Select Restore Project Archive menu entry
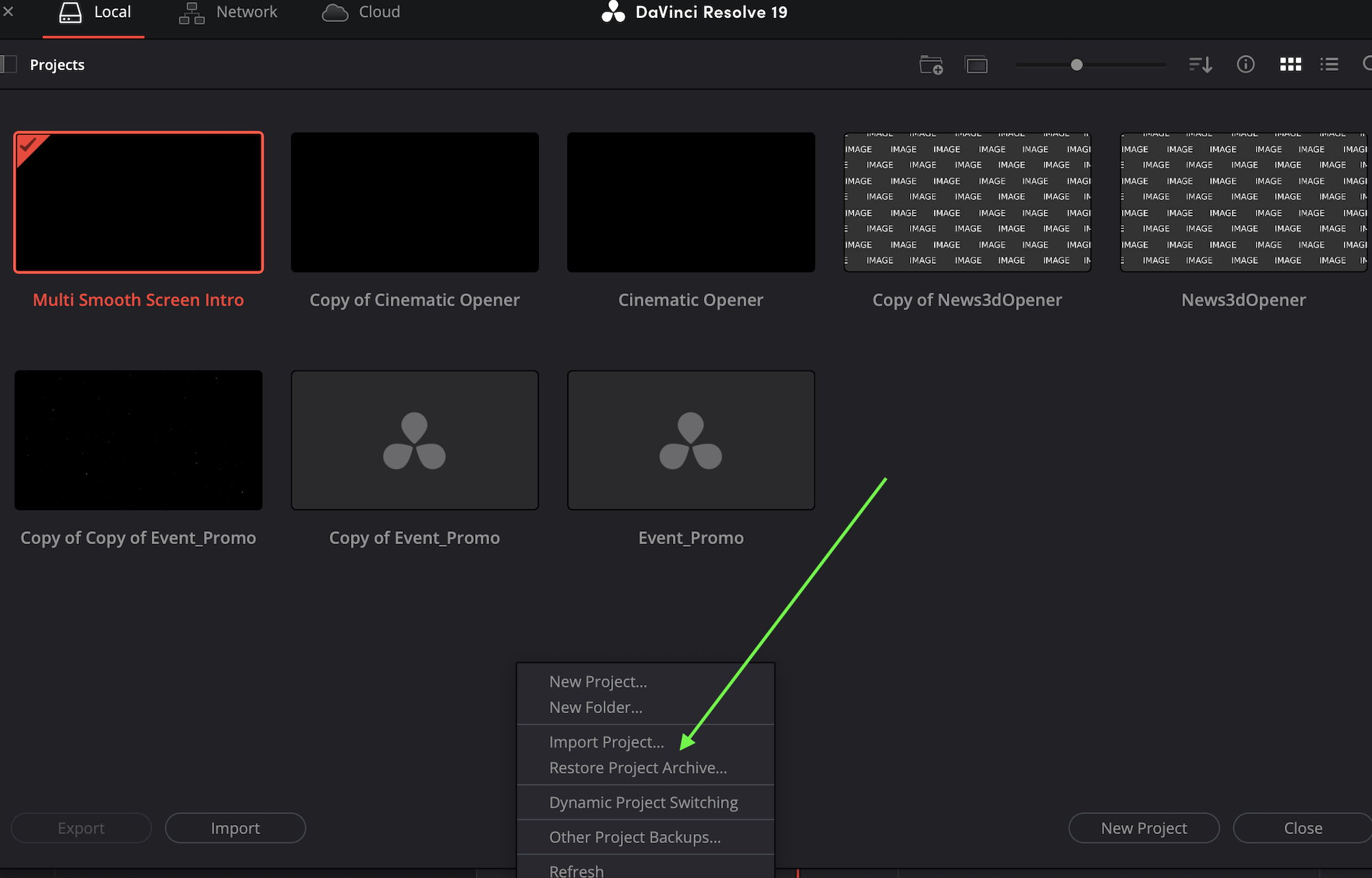 pos(637,768)
